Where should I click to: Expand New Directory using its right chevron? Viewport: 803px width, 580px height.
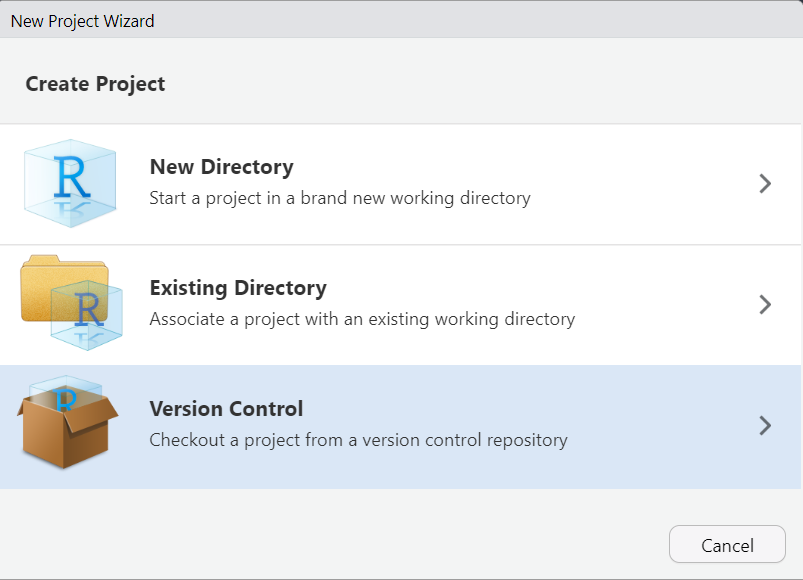click(x=765, y=183)
